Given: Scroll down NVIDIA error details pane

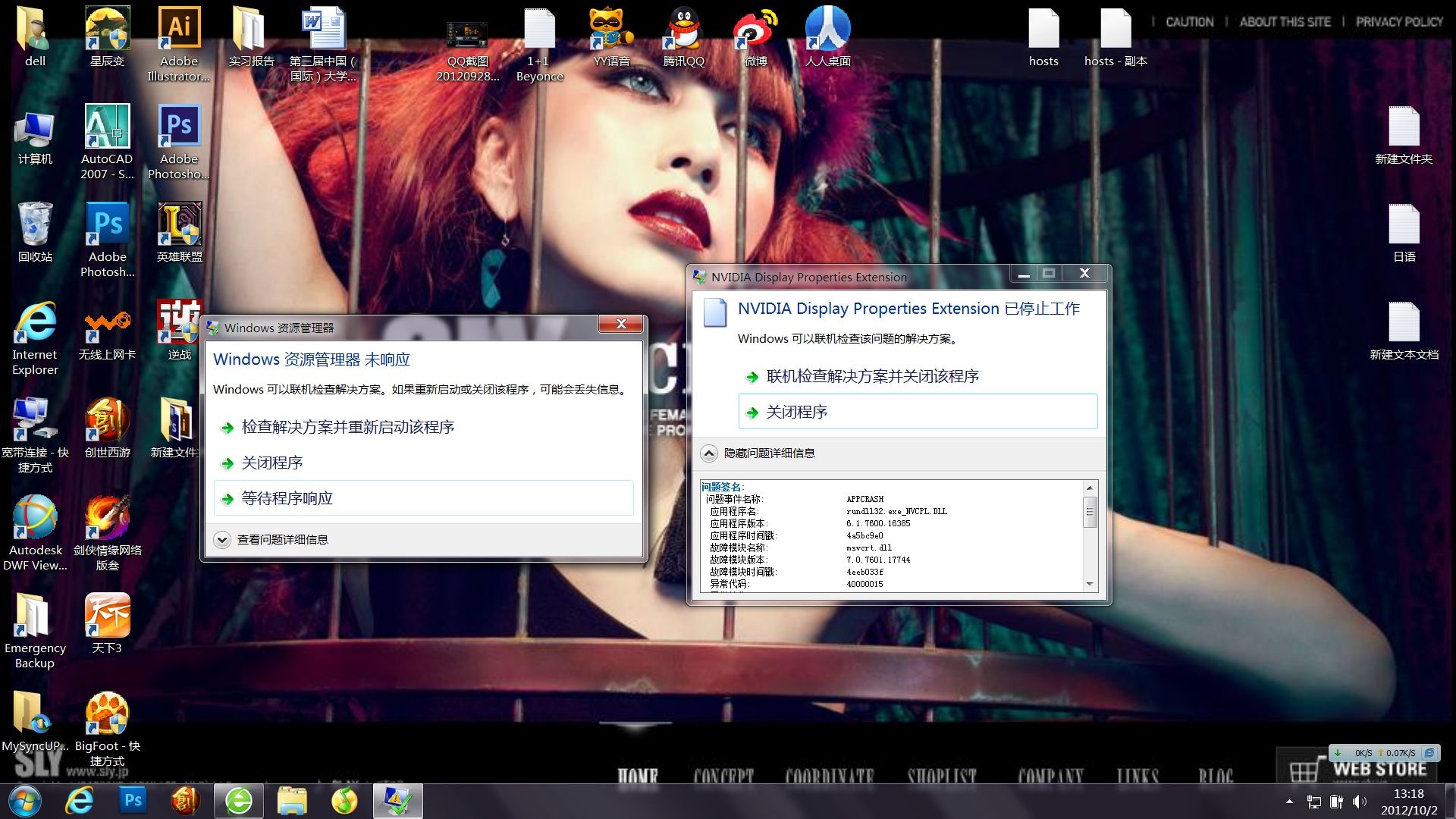Looking at the screenshot, I should tap(1089, 584).
